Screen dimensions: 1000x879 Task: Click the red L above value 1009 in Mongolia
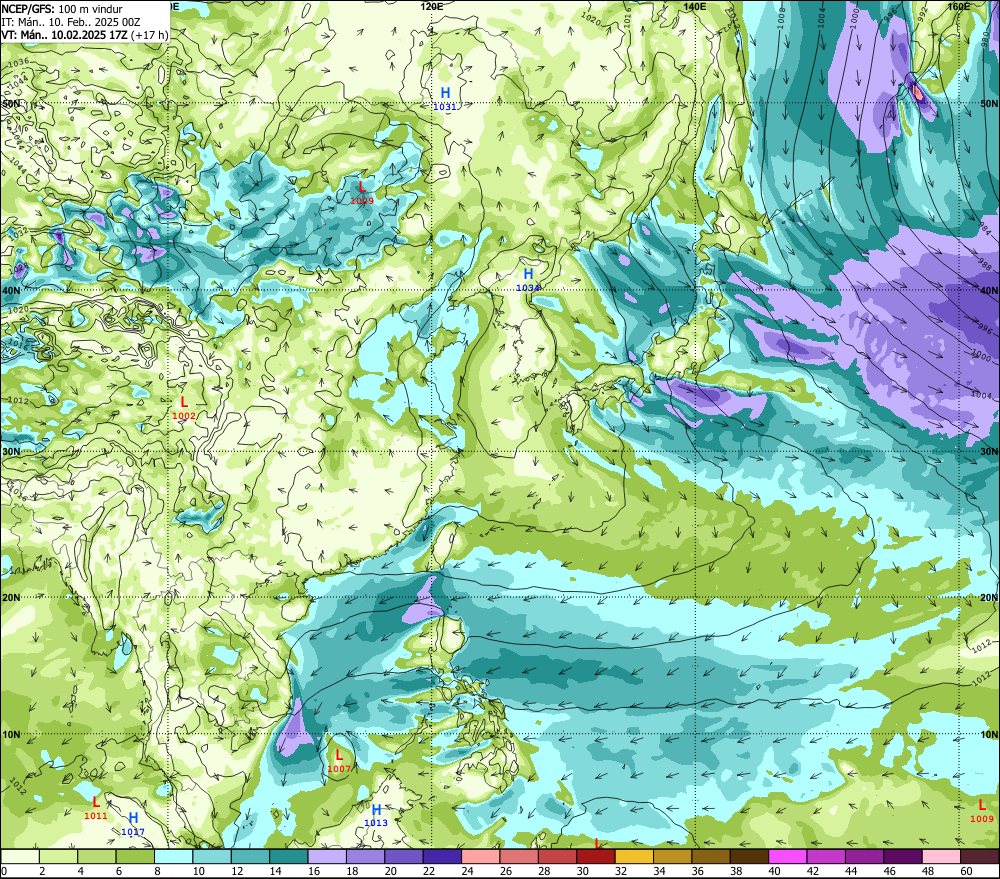[362, 187]
